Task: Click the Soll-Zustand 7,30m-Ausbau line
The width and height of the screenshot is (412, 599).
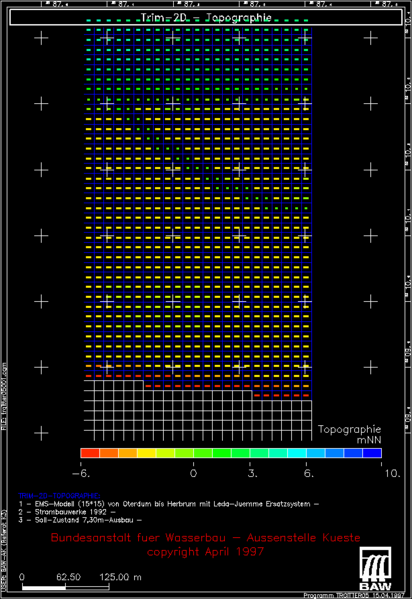Action: pos(80,520)
